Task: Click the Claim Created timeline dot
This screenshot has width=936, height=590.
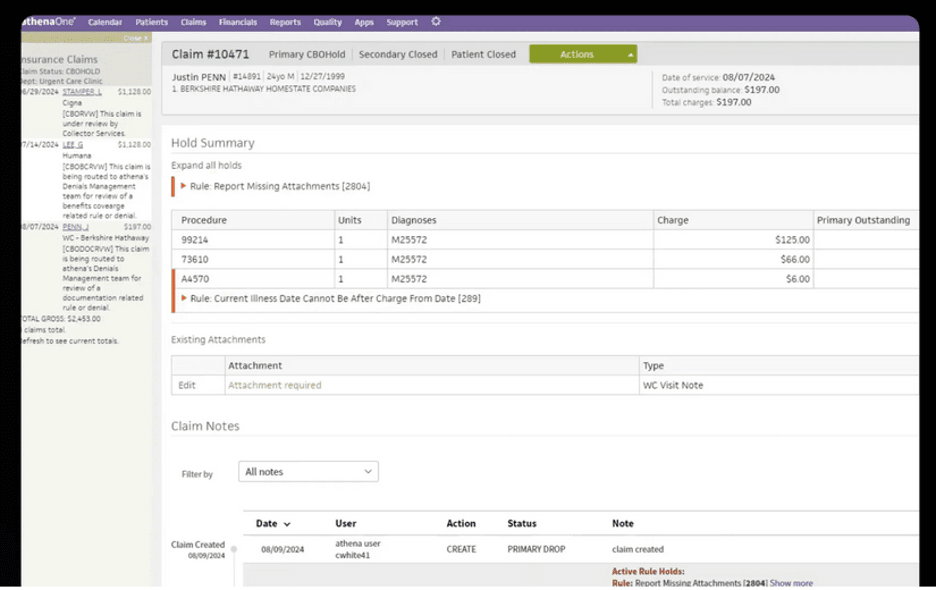Action: tap(234, 549)
